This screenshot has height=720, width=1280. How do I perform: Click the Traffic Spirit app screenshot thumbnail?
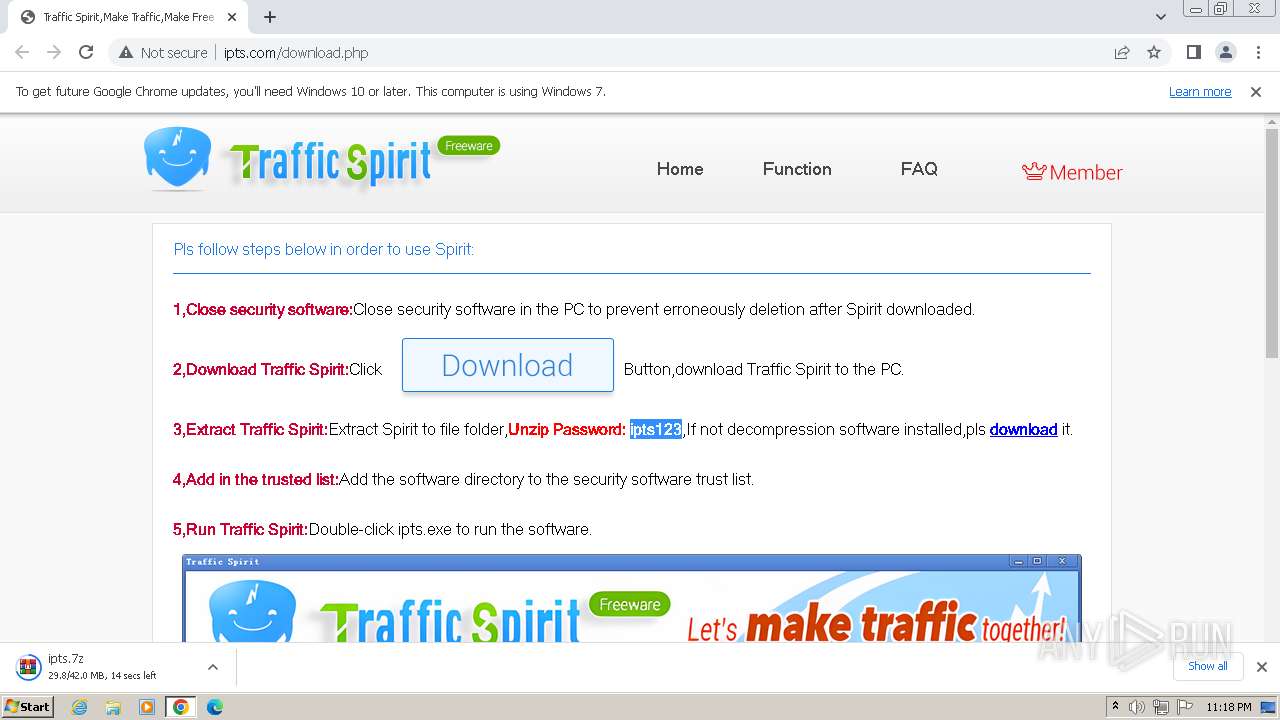click(x=631, y=598)
